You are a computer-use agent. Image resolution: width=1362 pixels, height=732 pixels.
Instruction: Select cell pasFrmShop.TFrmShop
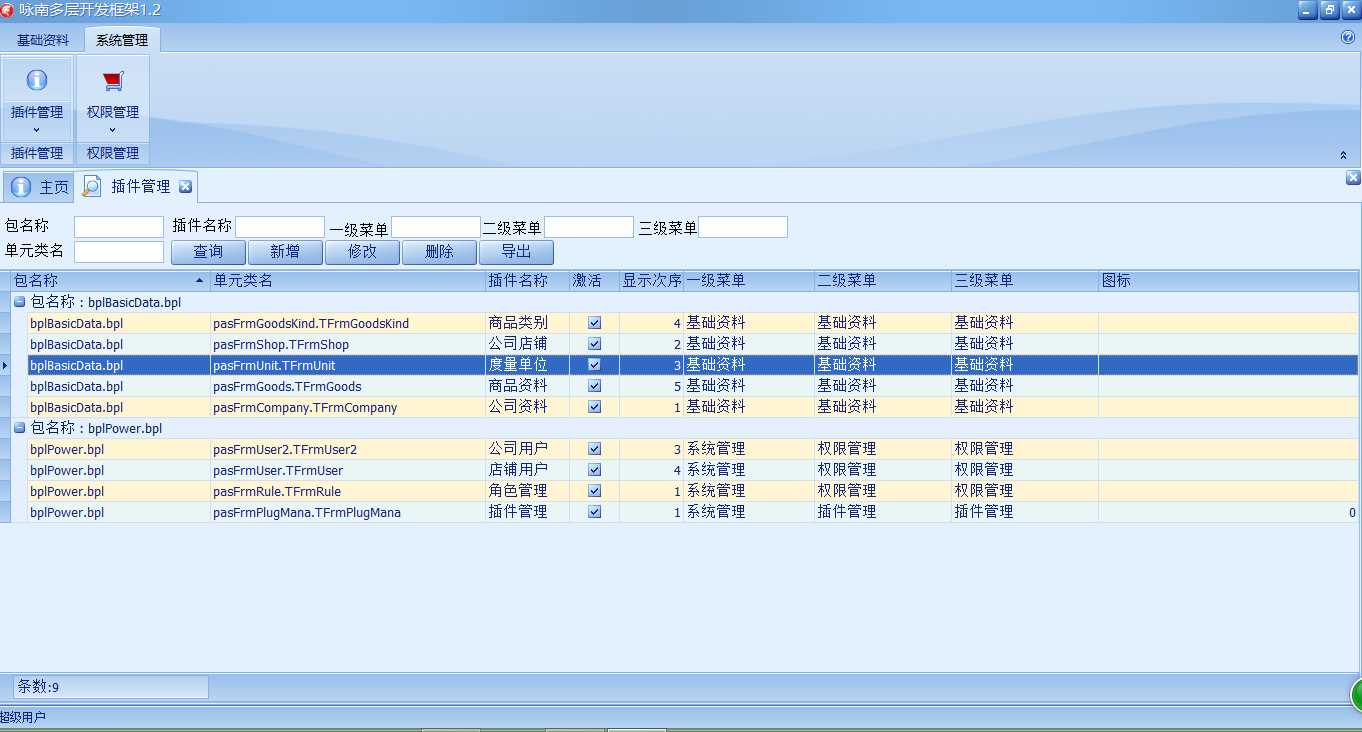(347, 344)
